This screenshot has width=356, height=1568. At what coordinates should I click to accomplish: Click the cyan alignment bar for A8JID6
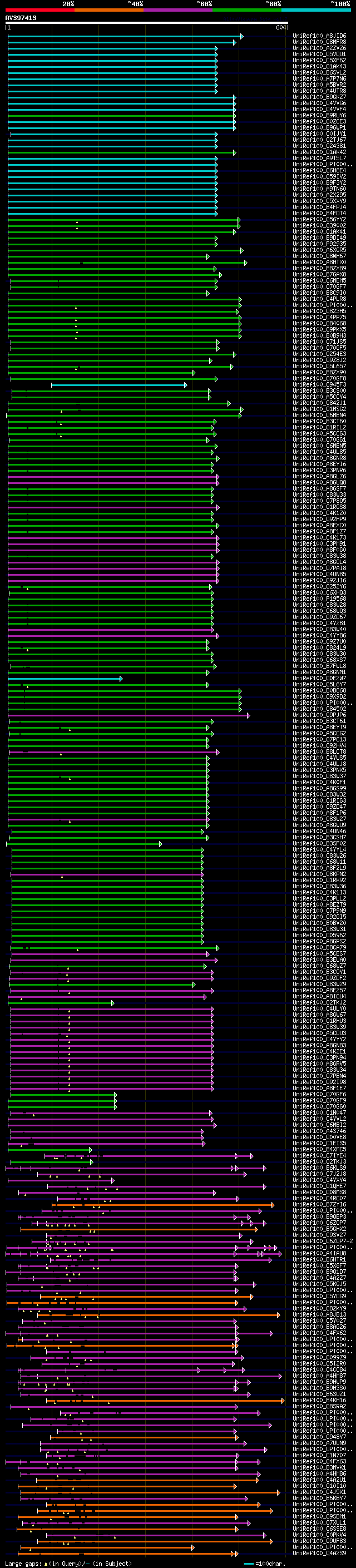pyautogui.click(x=125, y=36)
